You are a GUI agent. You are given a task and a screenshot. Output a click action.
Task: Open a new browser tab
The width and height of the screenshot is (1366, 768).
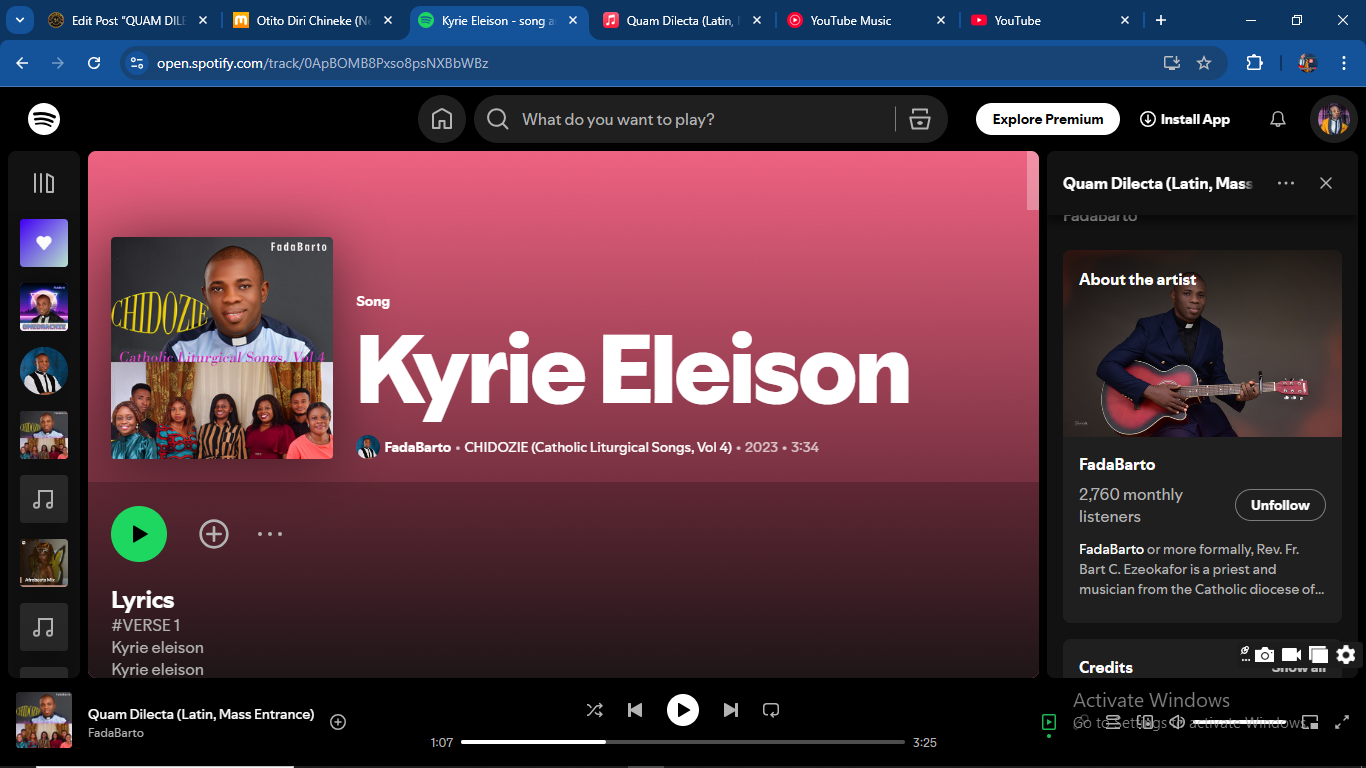point(1161,20)
